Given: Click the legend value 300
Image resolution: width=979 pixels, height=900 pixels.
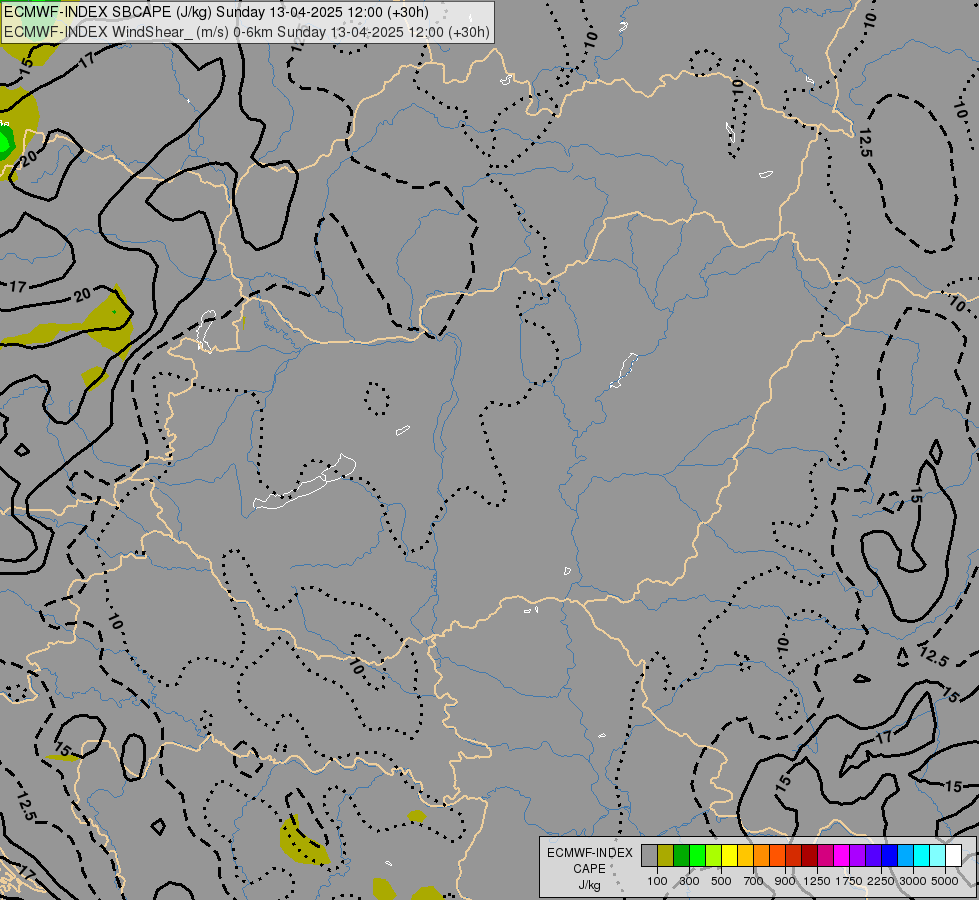Looking at the screenshot, I should click(689, 881).
